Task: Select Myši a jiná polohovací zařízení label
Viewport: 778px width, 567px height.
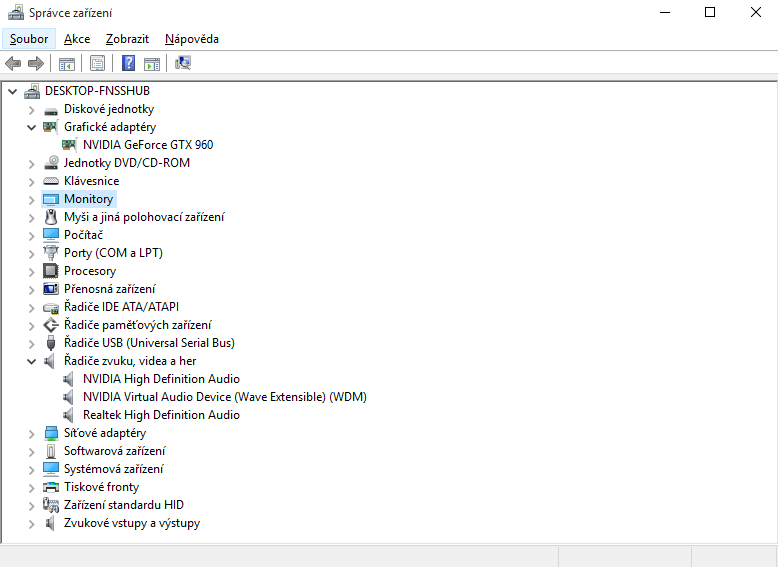Action: [144, 217]
